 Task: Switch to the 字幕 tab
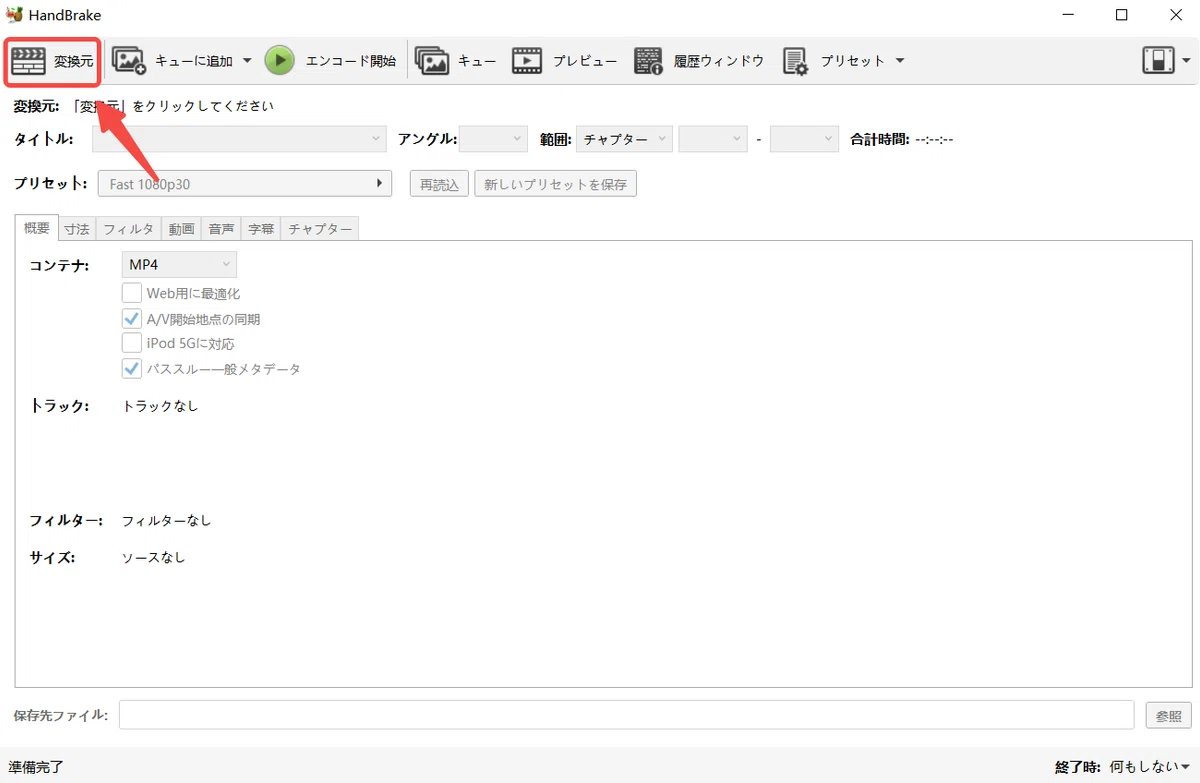260,229
